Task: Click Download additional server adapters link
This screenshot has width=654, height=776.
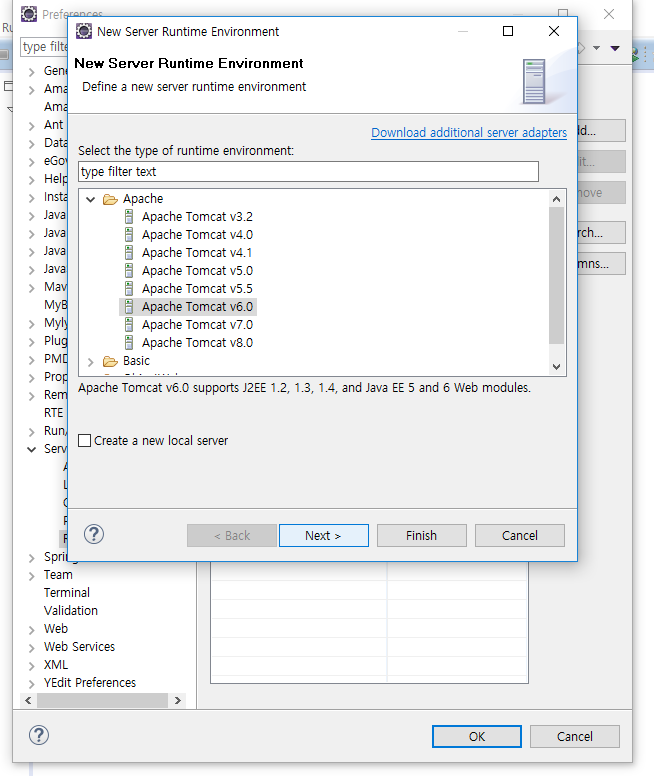Action: tap(469, 133)
